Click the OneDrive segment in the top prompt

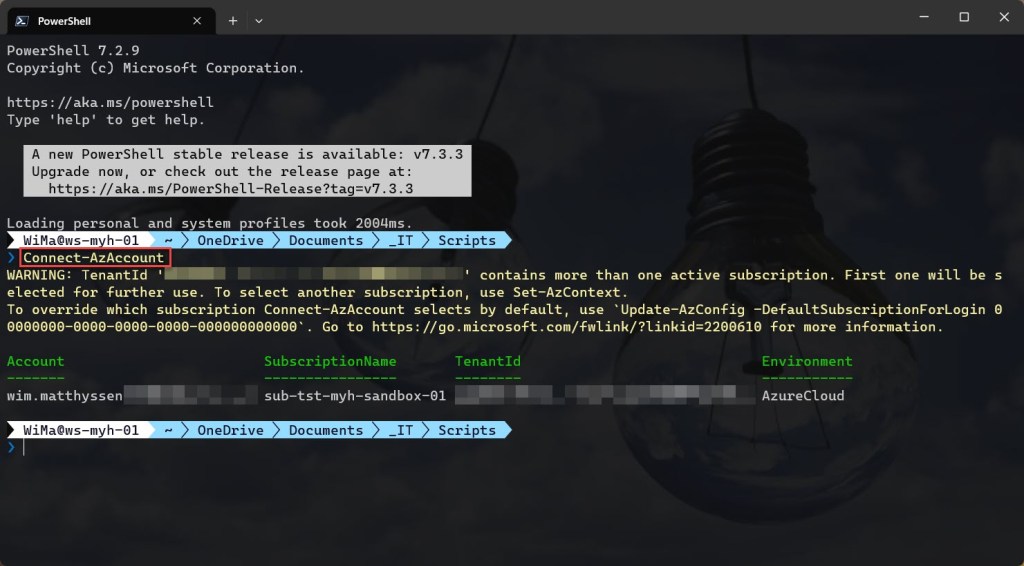230,240
